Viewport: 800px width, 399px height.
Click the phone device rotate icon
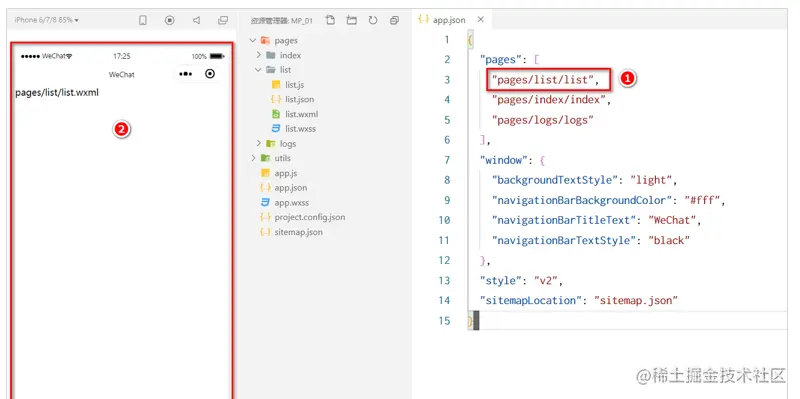[x=143, y=20]
